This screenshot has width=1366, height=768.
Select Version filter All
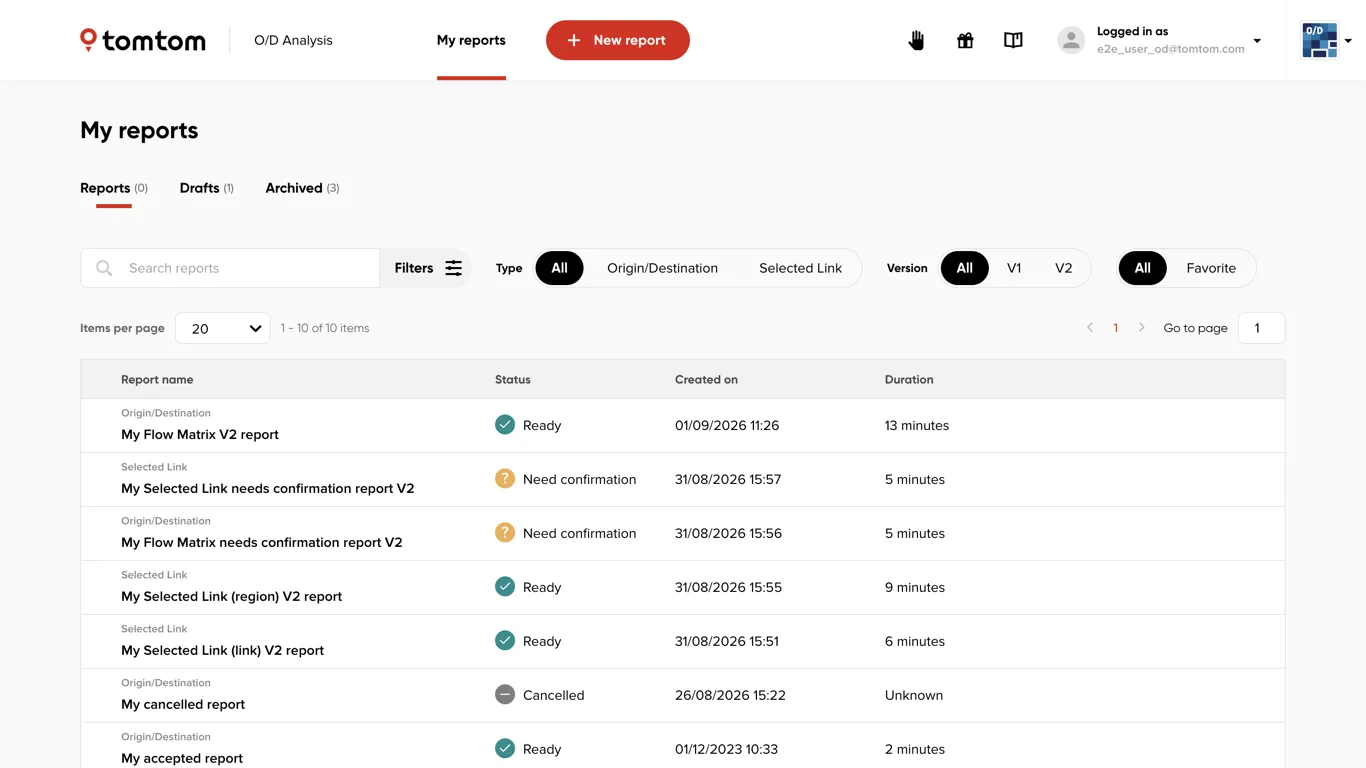point(964,268)
